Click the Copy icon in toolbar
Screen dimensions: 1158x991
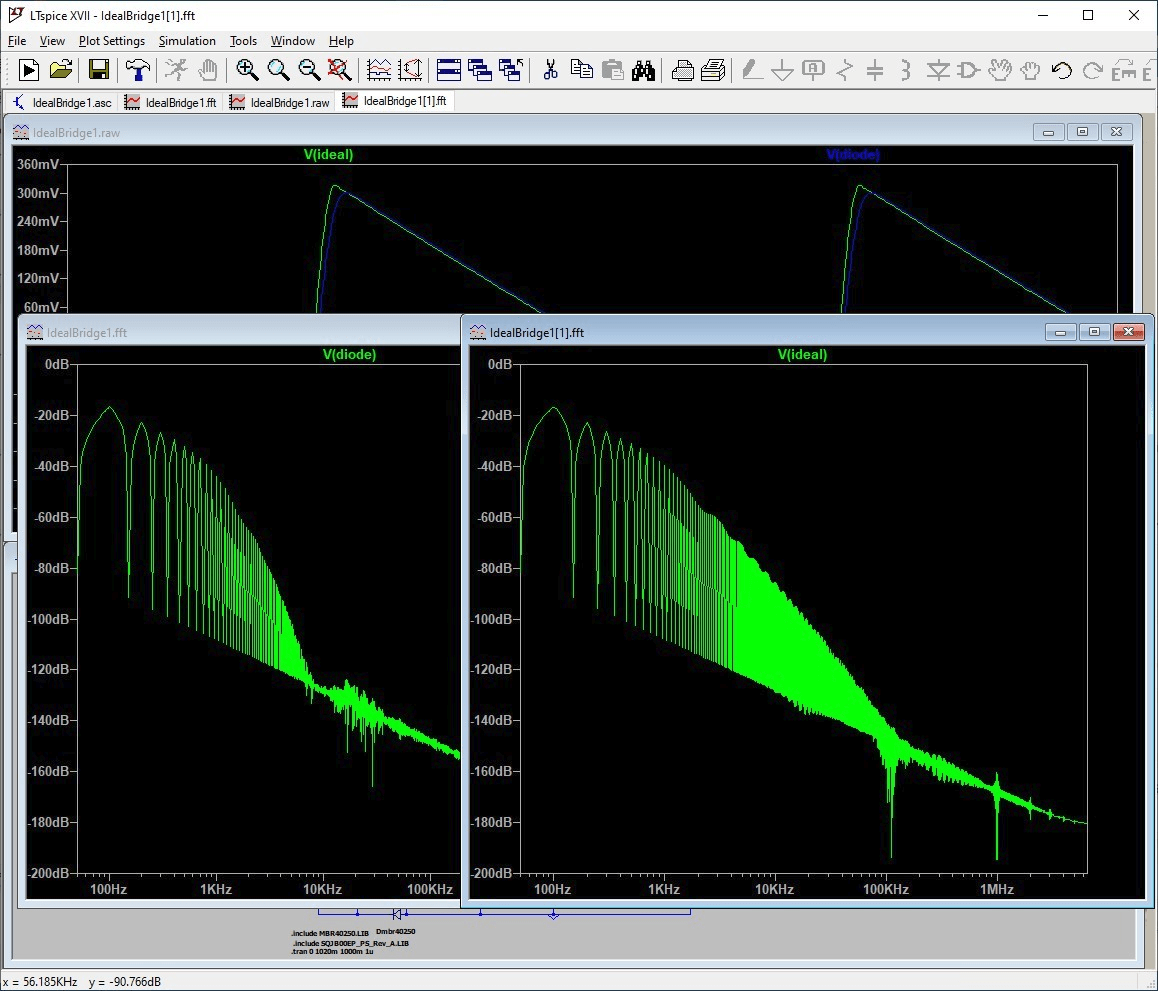(x=582, y=70)
